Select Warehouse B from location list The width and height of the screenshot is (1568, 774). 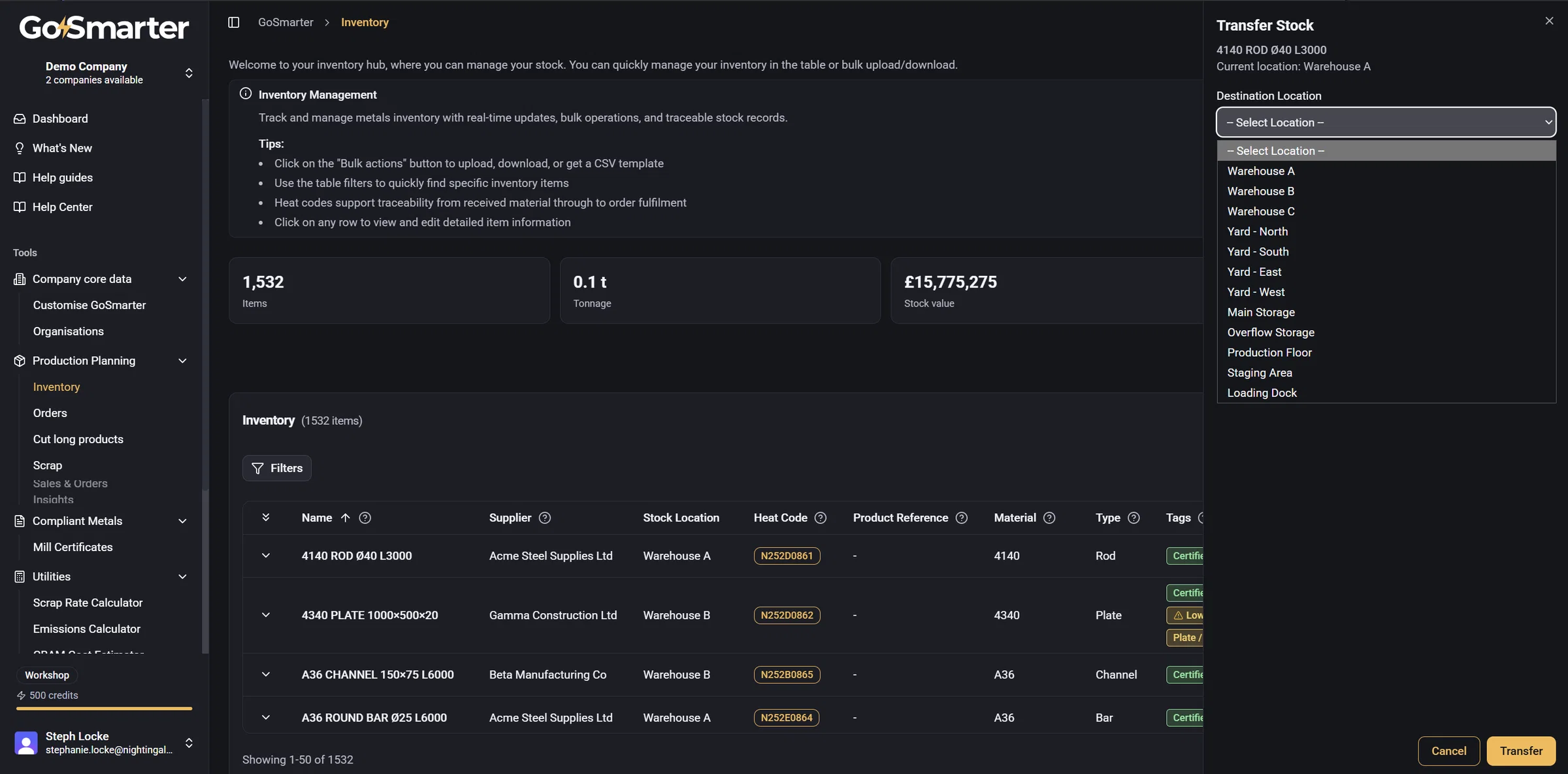click(1386, 192)
